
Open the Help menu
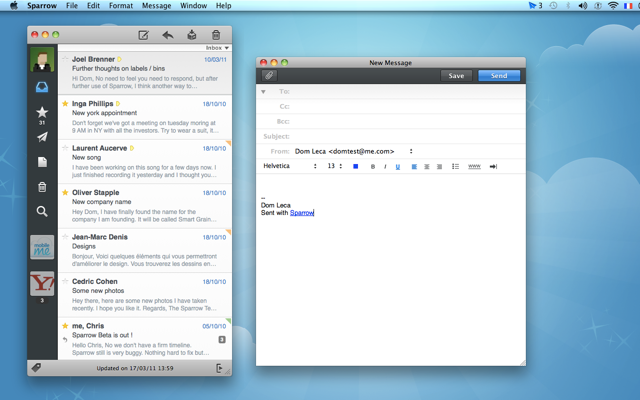pyautogui.click(x=223, y=6)
